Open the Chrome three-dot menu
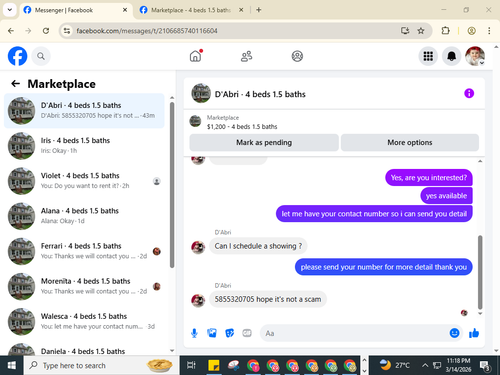The image size is (500, 375). [x=489, y=31]
